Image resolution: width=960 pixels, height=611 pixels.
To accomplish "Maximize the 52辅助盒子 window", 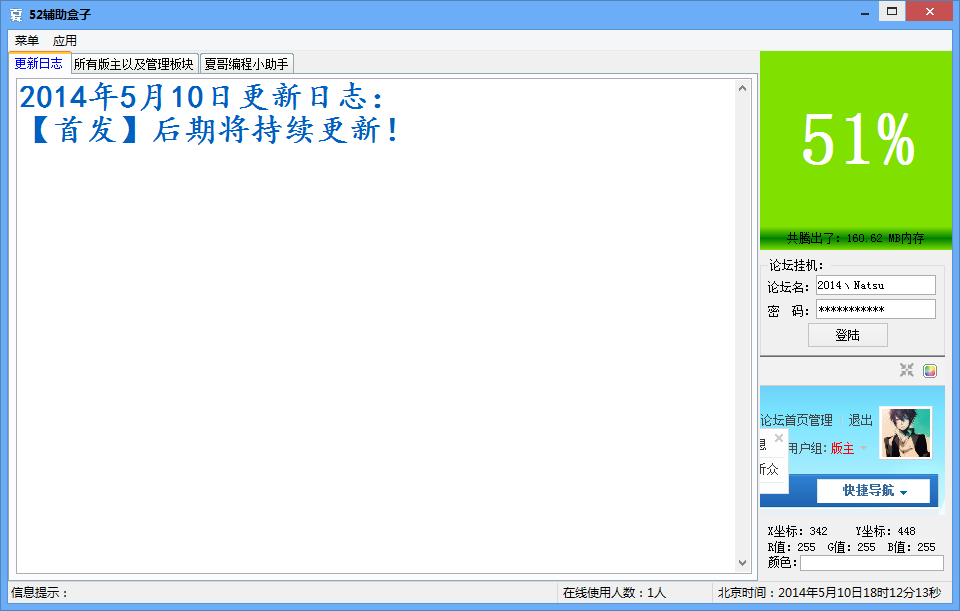I will pos(892,12).
